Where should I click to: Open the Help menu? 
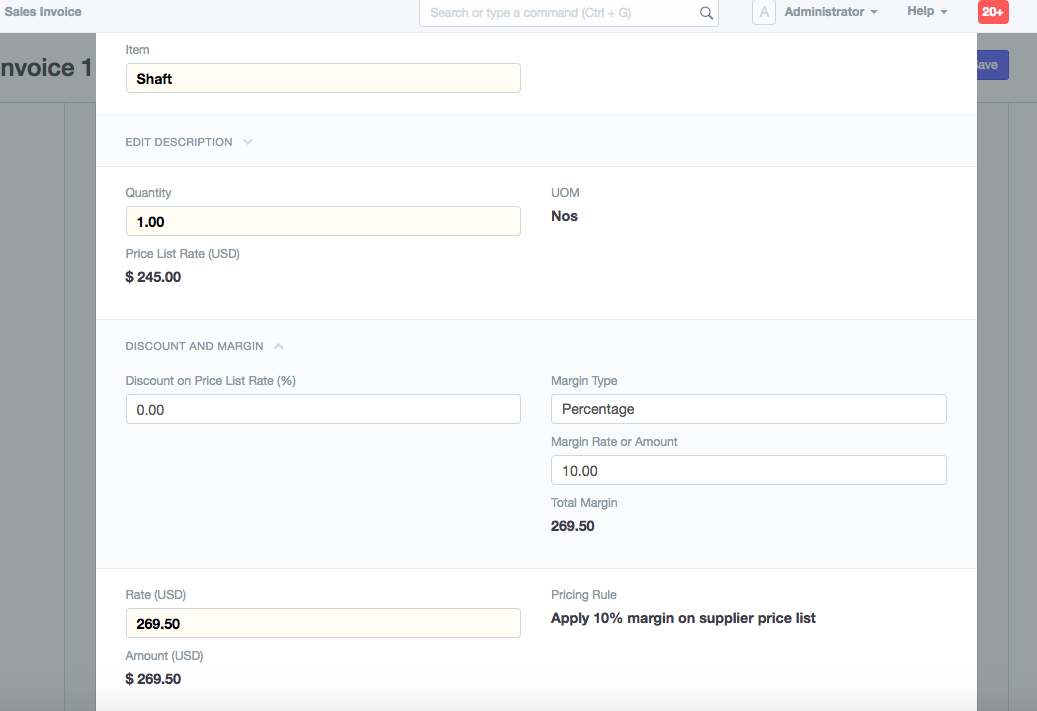927,12
